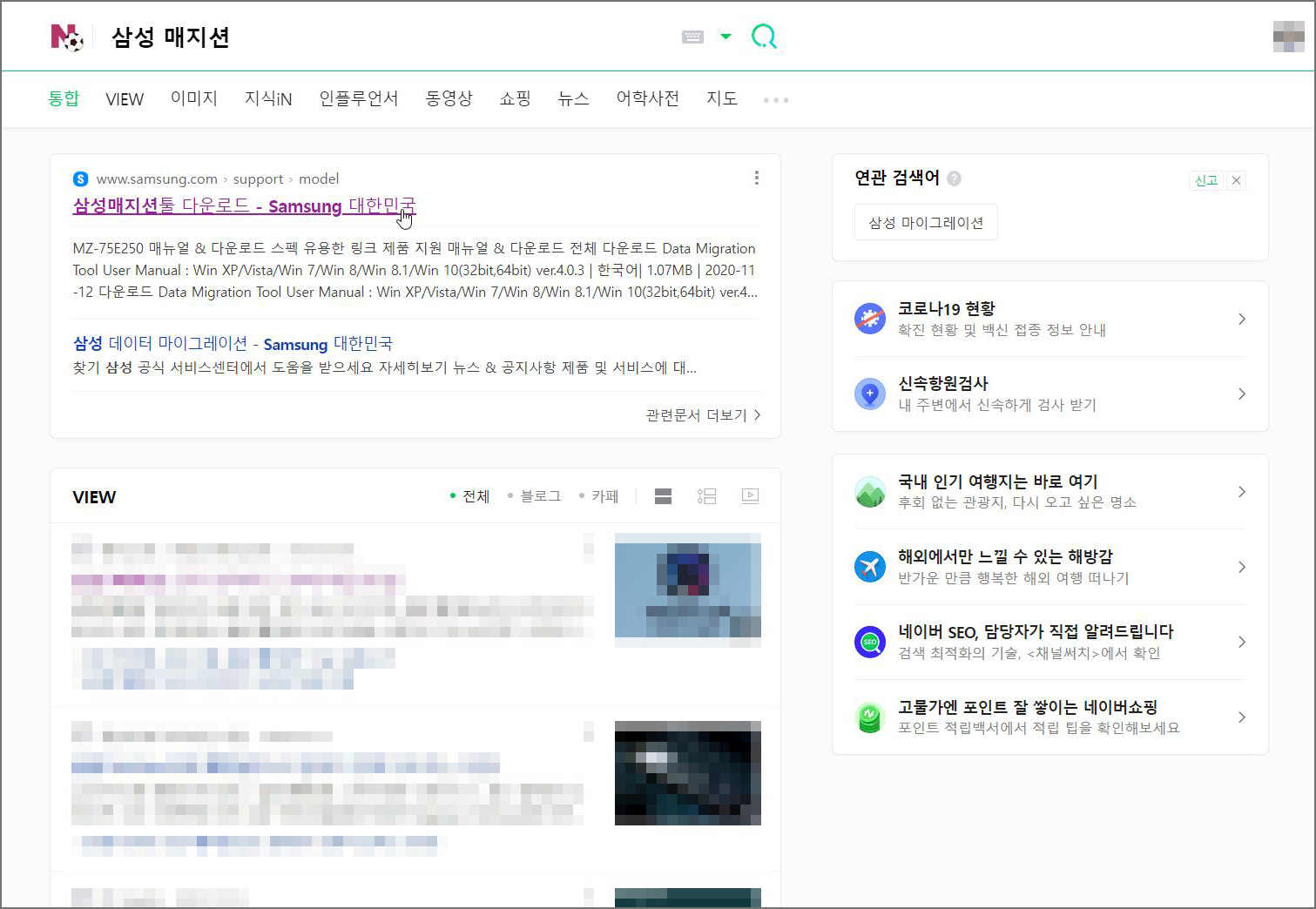The width and height of the screenshot is (1316, 909).
Task: Click the 신고 report button
Action: (1206, 180)
